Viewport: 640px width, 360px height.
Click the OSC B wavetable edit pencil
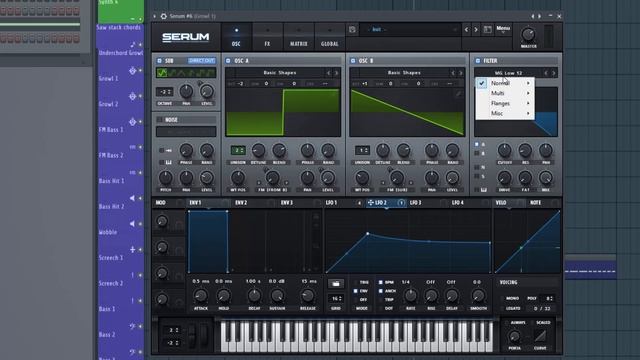click(459, 94)
